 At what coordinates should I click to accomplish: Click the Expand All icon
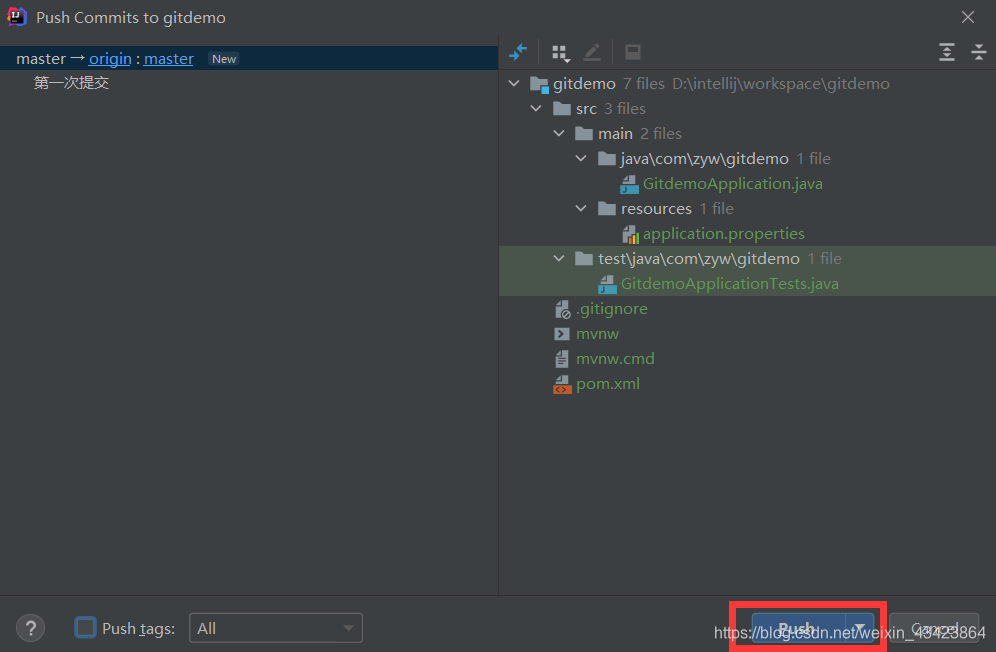[946, 52]
